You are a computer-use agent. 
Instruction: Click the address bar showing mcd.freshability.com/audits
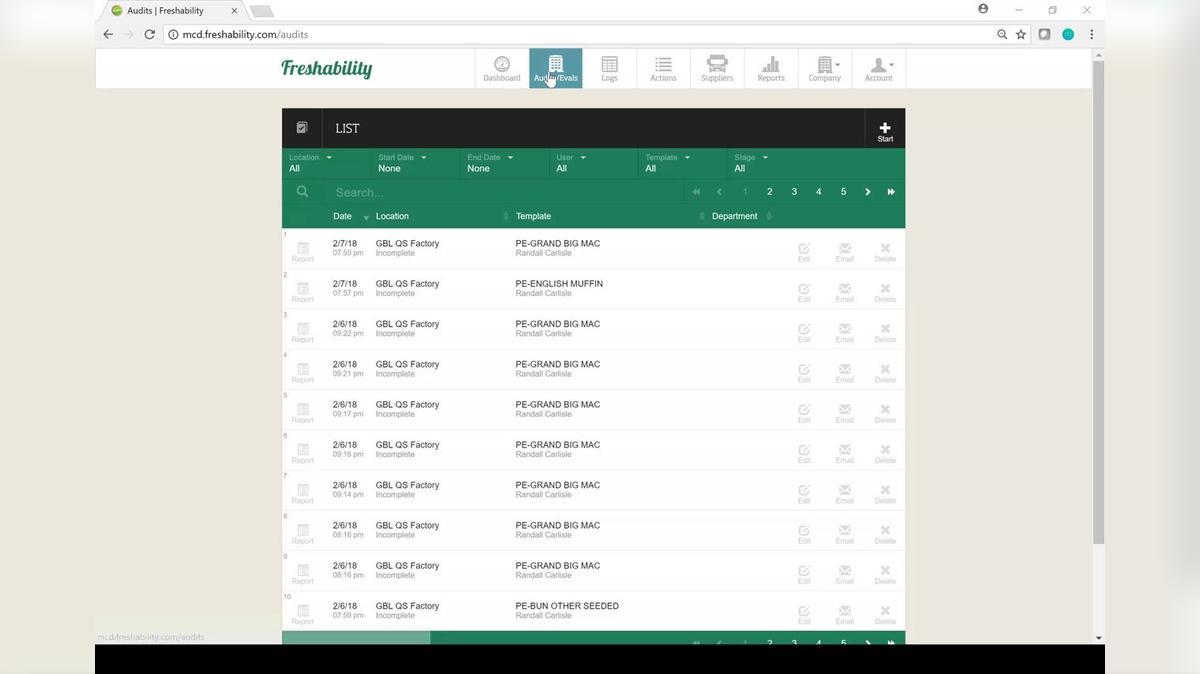click(x=580, y=34)
